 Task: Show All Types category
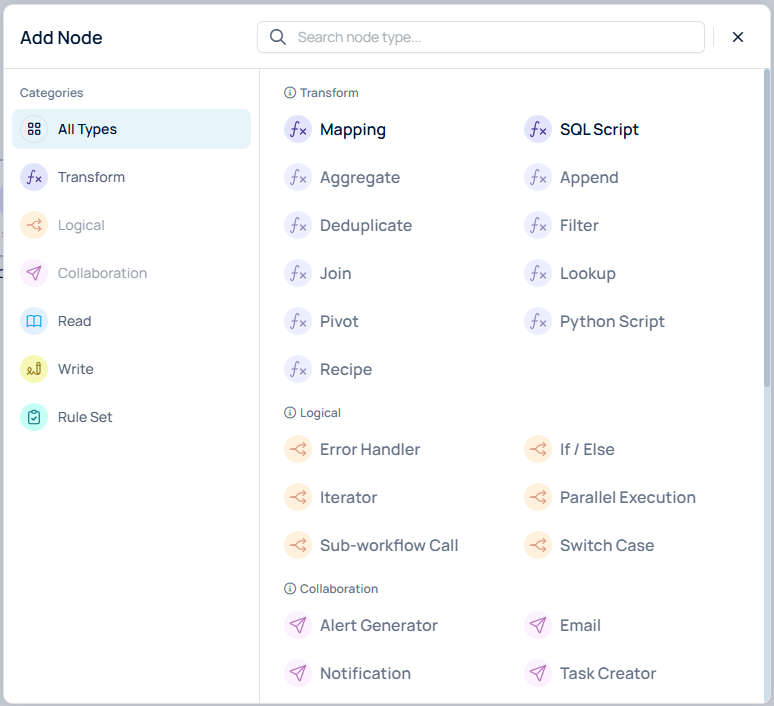click(131, 129)
